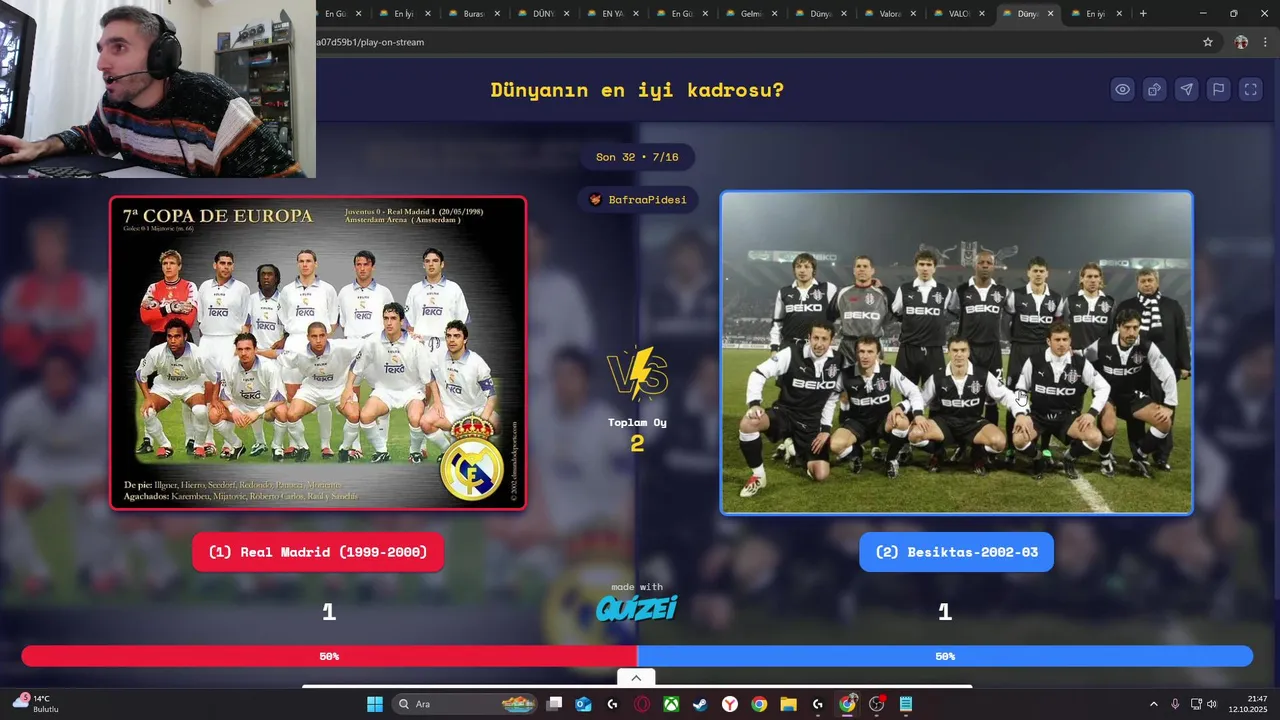Open Task View from the taskbar
Image resolution: width=1280 pixels, height=720 pixels.
(555, 704)
